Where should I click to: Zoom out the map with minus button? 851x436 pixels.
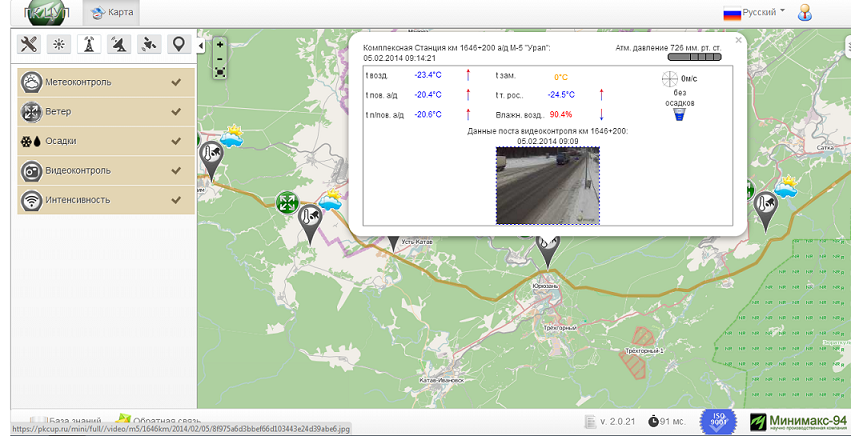(x=220, y=58)
